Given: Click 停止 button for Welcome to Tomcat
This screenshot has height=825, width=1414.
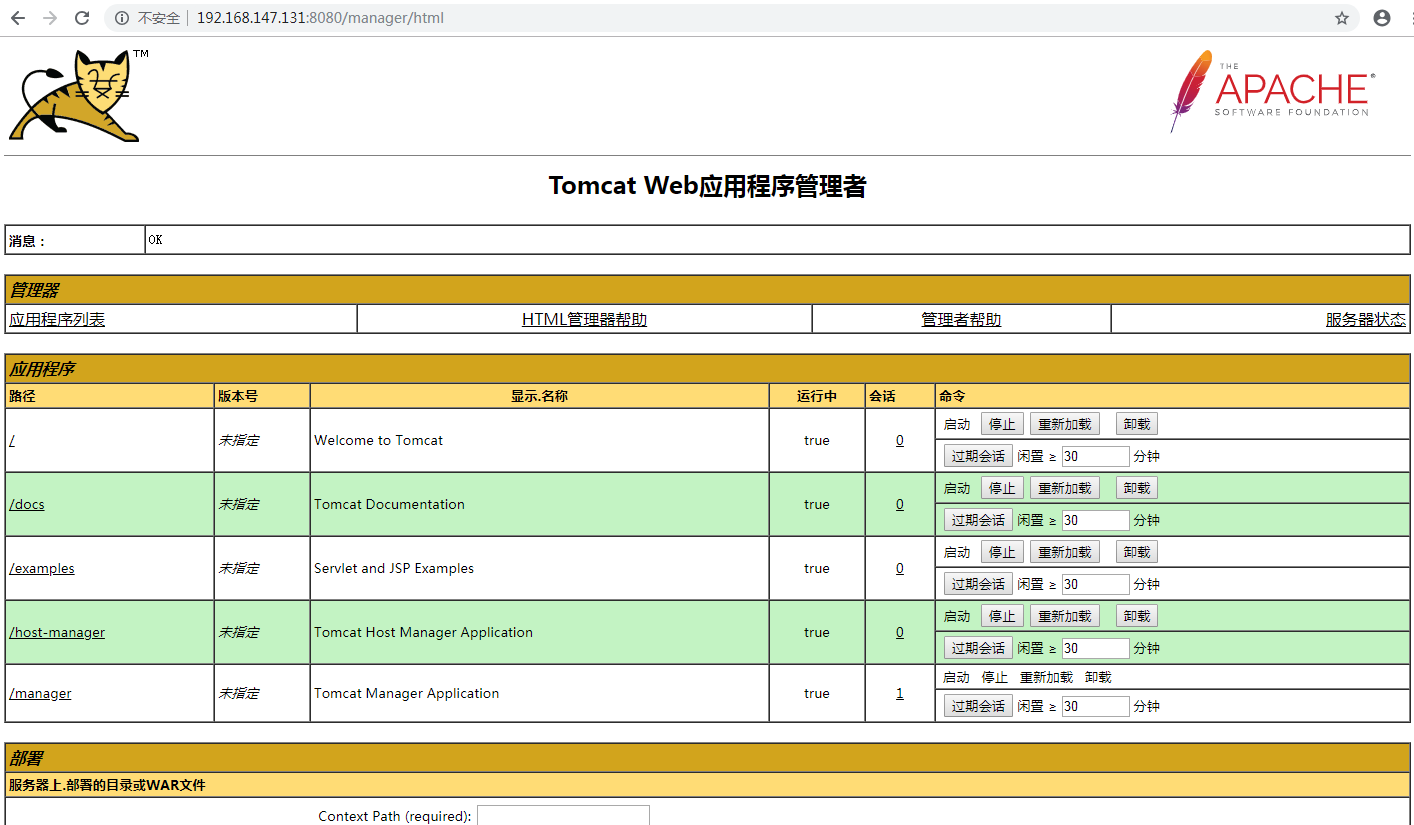Looking at the screenshot, I should coord(1002,424).
